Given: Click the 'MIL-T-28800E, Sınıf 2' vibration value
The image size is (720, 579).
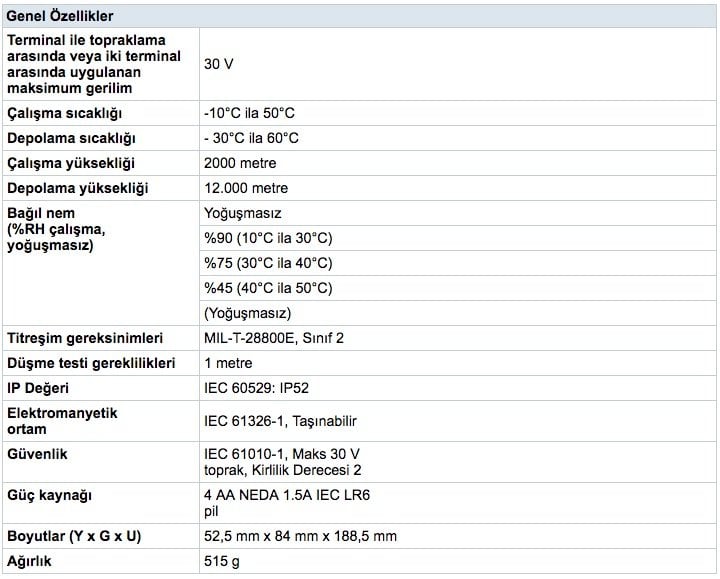Looking at the screenshot, I should coord(274,338).
